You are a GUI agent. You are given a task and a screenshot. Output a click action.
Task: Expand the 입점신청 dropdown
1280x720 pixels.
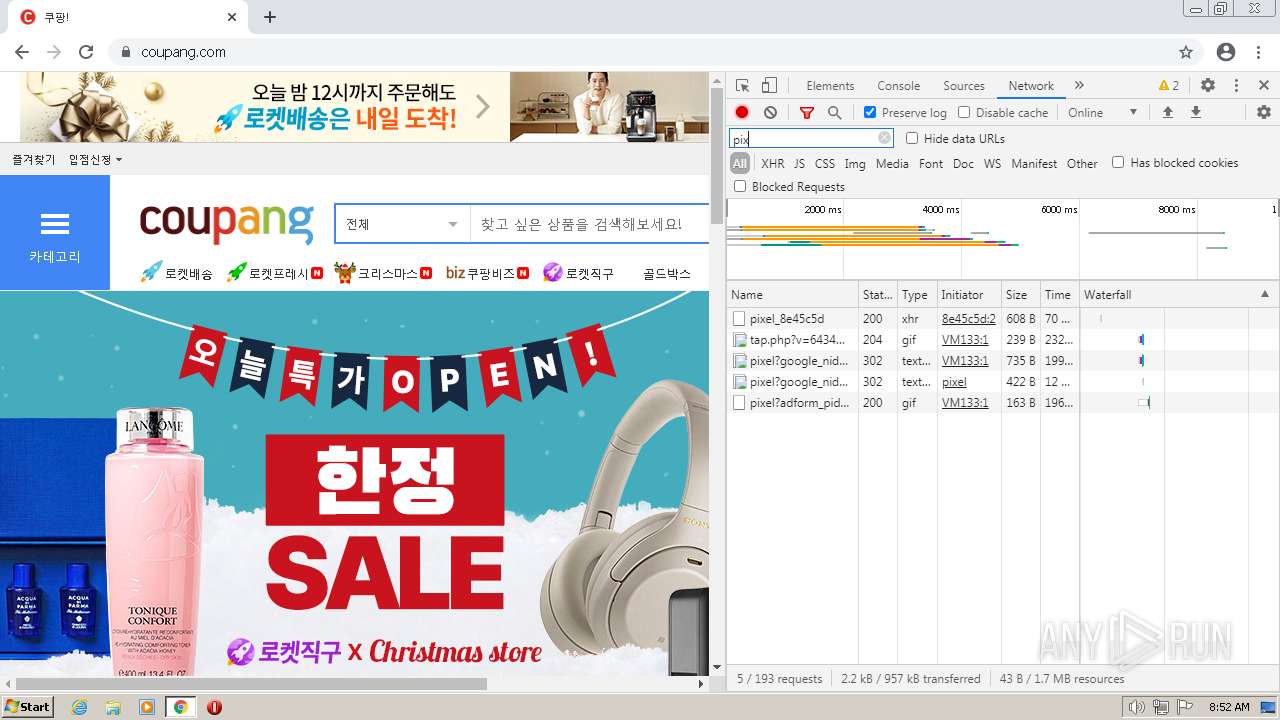(95, 160)
